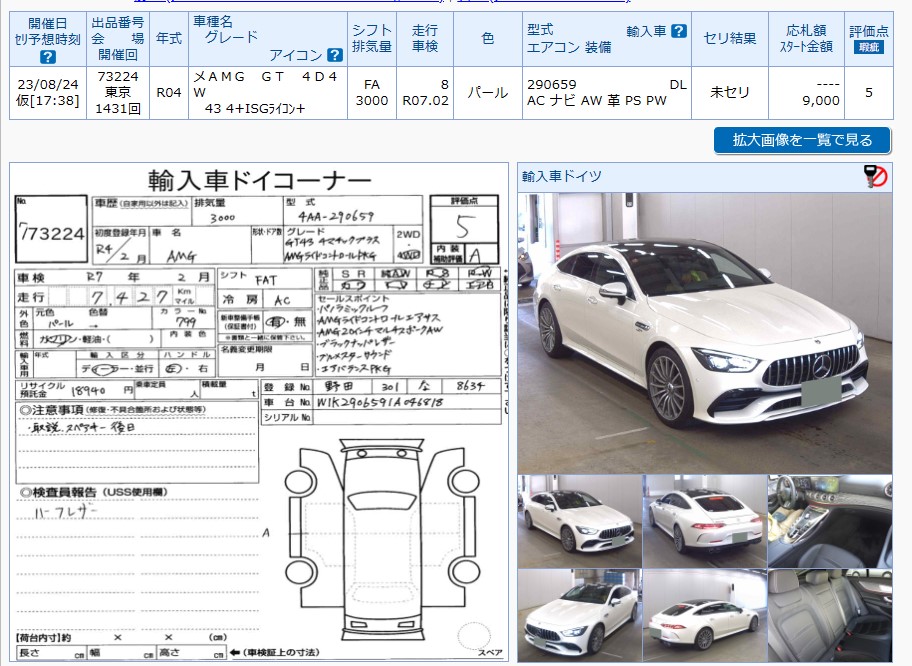
Task: Click 開催日 column header text
Action: click(48, 23)
